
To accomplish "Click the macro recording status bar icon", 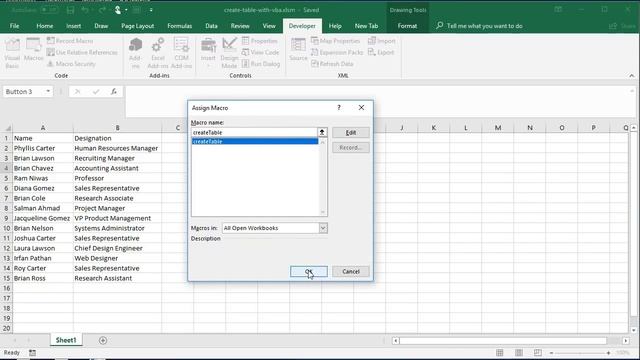I will tap(32, 353).
